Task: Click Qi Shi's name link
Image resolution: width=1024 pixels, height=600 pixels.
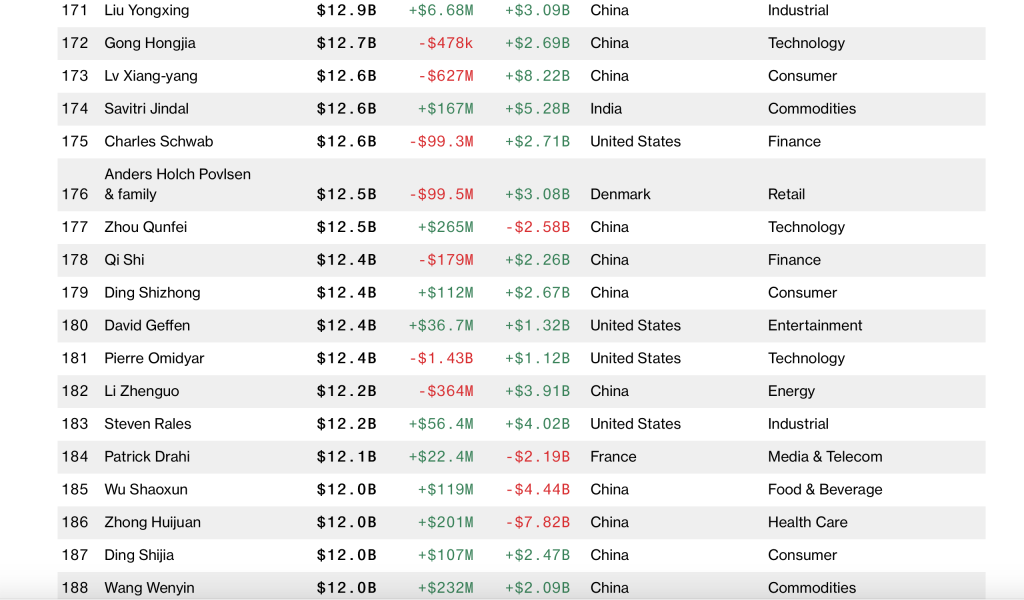Action: click(124, 260)
